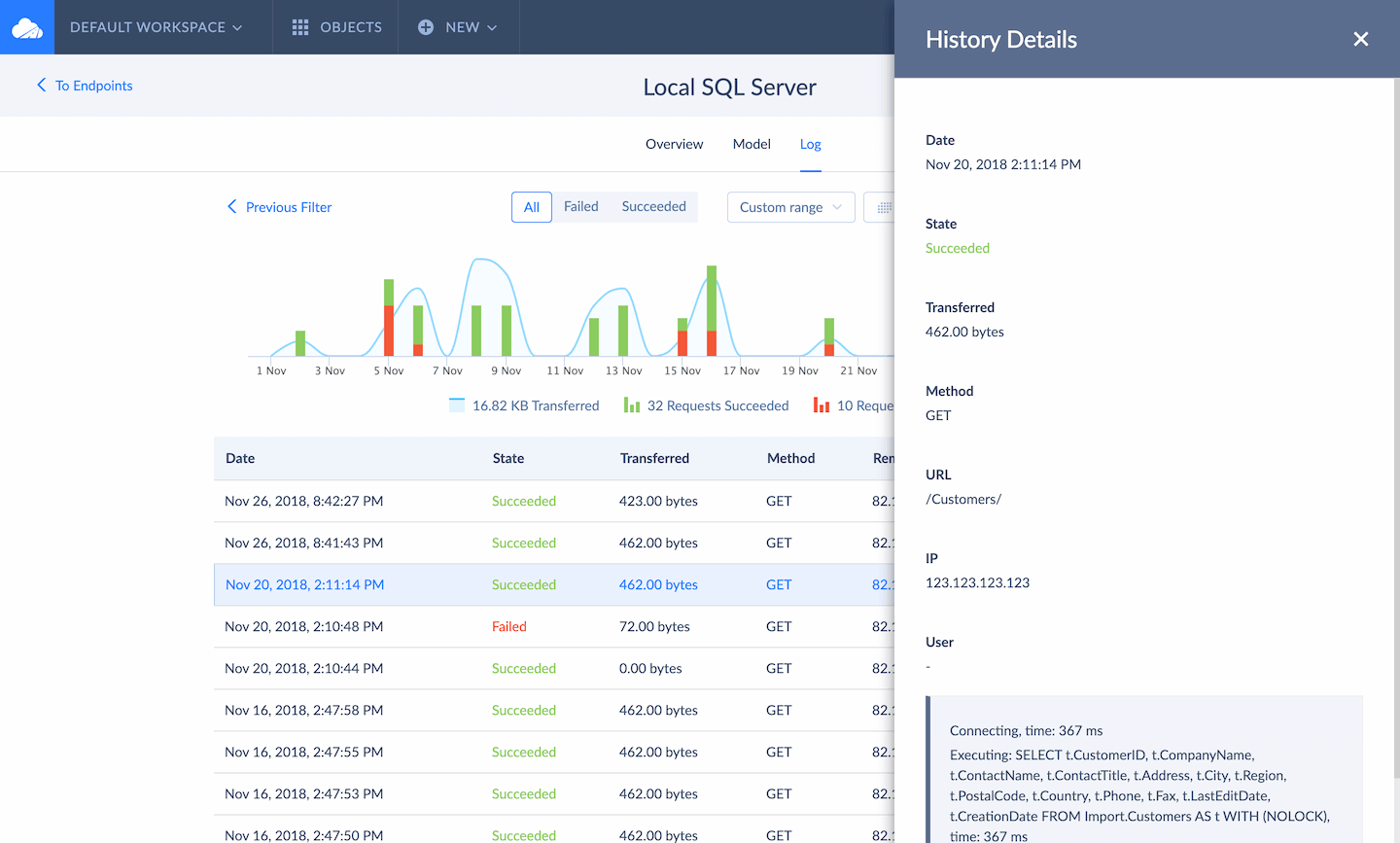Close the History Details panel
Image resolution: width=1400 pixels, height=843 pixels.
point(1361,39)
